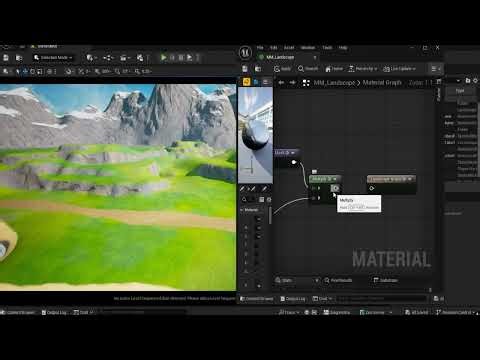Image resolution: width=480 pixels, height=360 pixels.
Task: Save the level with the main editor save icon
Action: pyautogui.click(x=6, y=58)
